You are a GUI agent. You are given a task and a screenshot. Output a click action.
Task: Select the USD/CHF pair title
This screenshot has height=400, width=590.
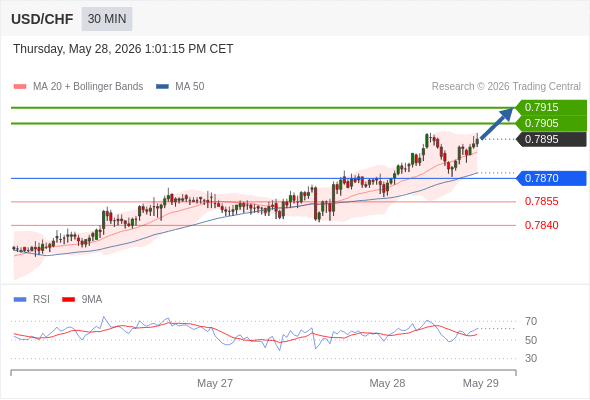click(42, 19)
